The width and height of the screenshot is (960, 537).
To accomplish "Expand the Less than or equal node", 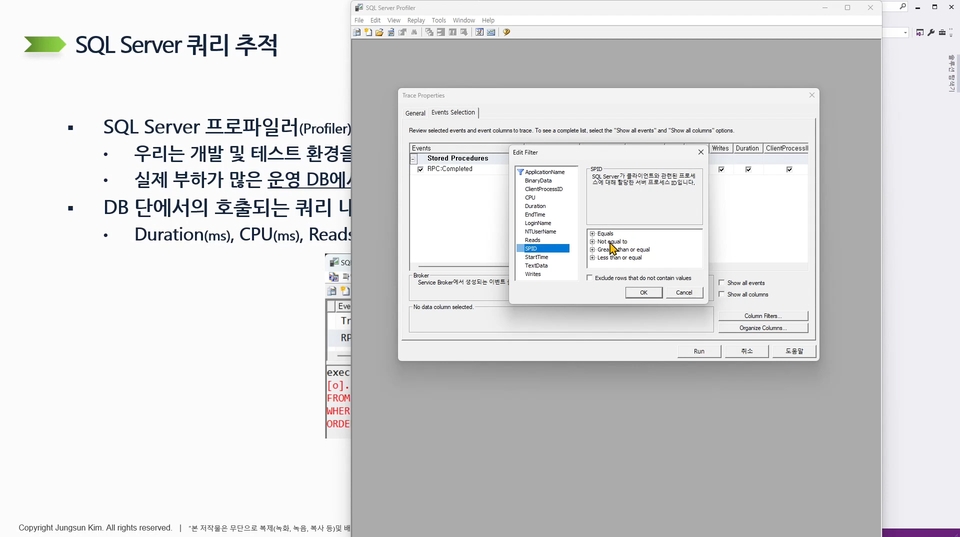I will tap(592, 258).
